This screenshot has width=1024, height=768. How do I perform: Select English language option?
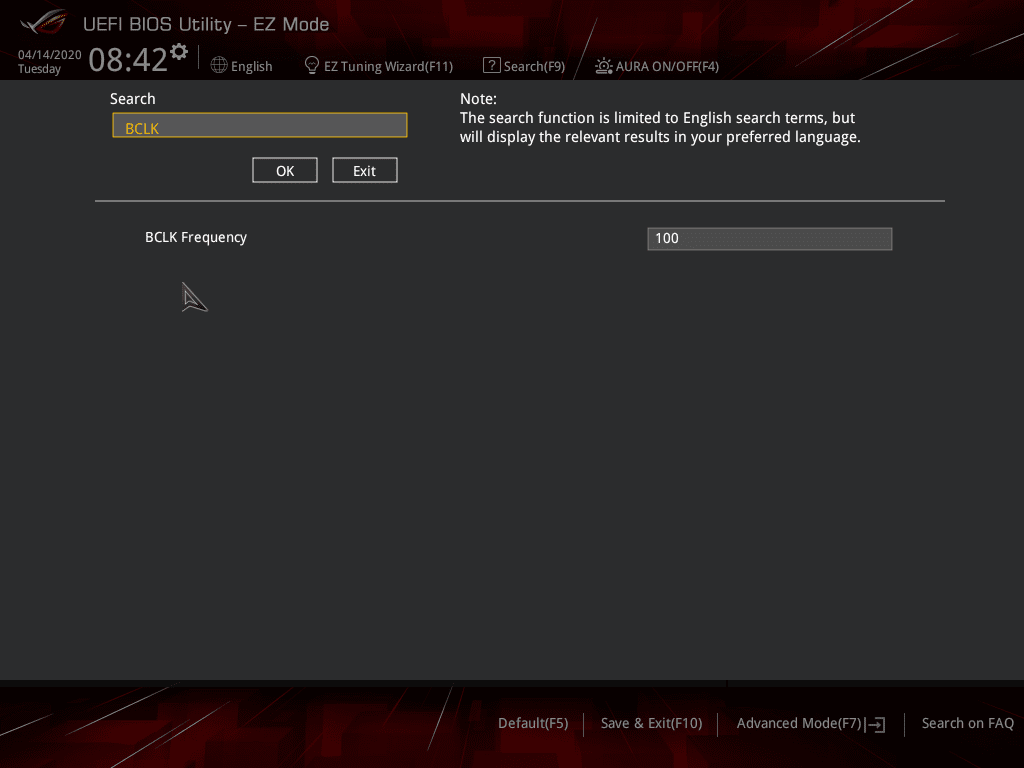coord(251,66)
